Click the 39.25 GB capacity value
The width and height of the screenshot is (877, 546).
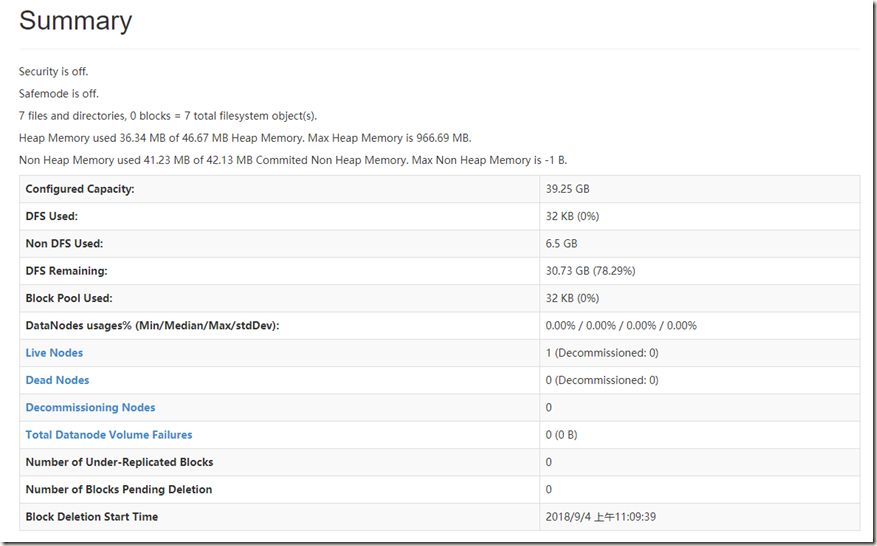point(567,189)
